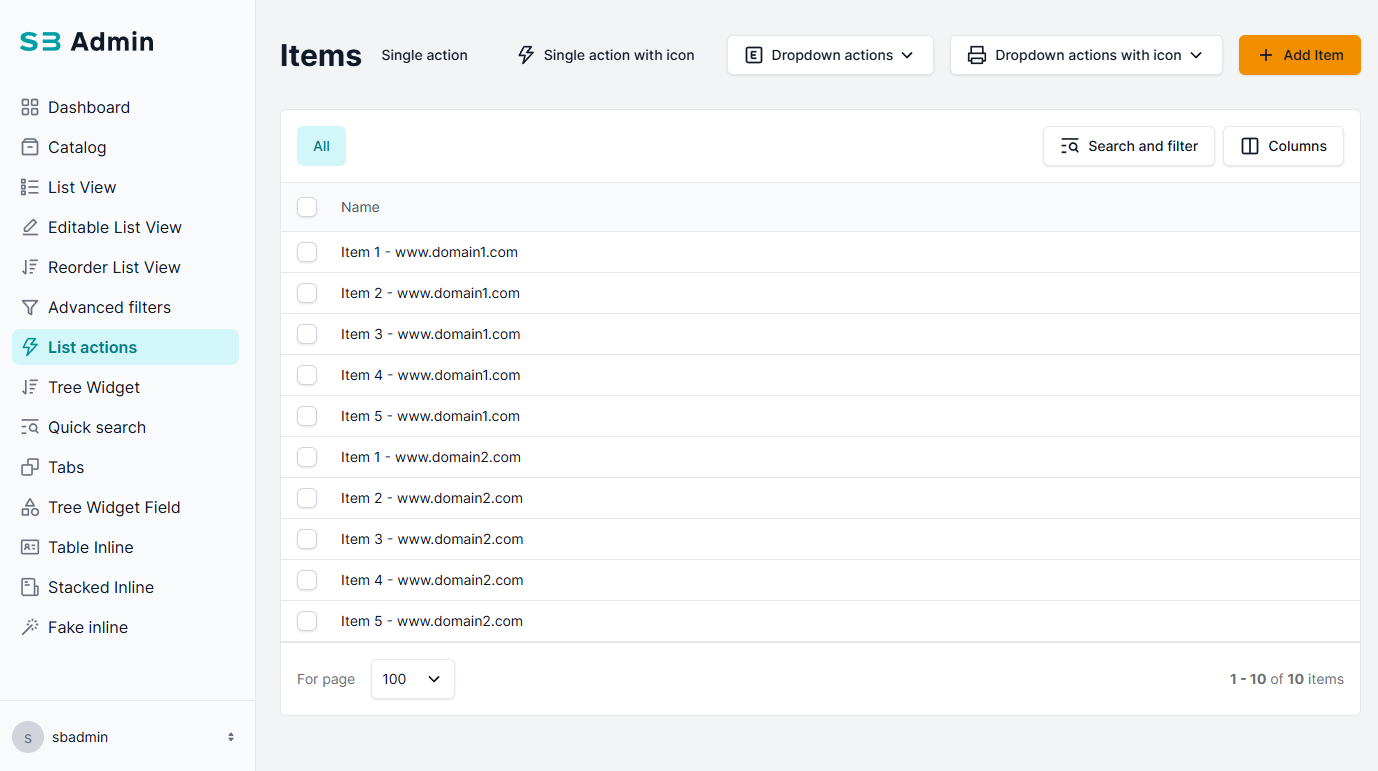Viewport: 1378px width, 771px height.
Task: Click the sbadmin avatar circle
Action: pos(28,737)
